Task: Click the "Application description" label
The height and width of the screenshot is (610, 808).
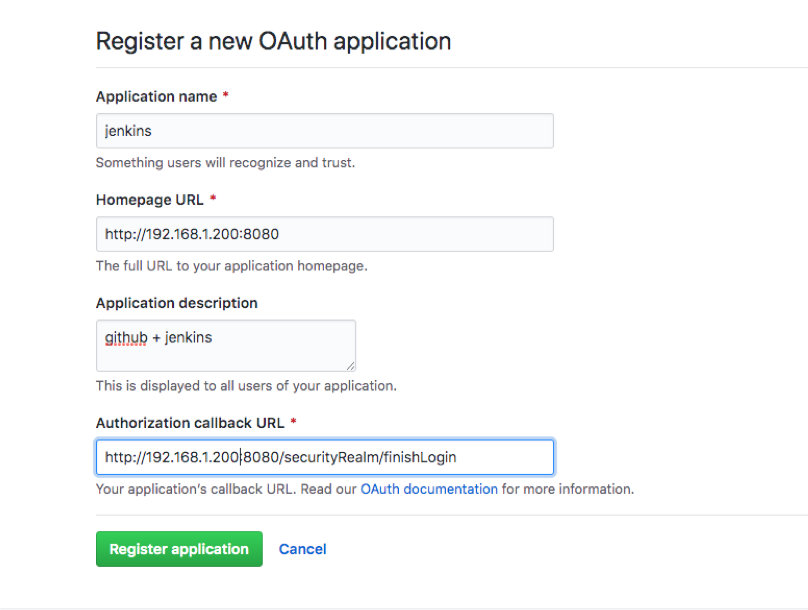Action: [177, 303]
